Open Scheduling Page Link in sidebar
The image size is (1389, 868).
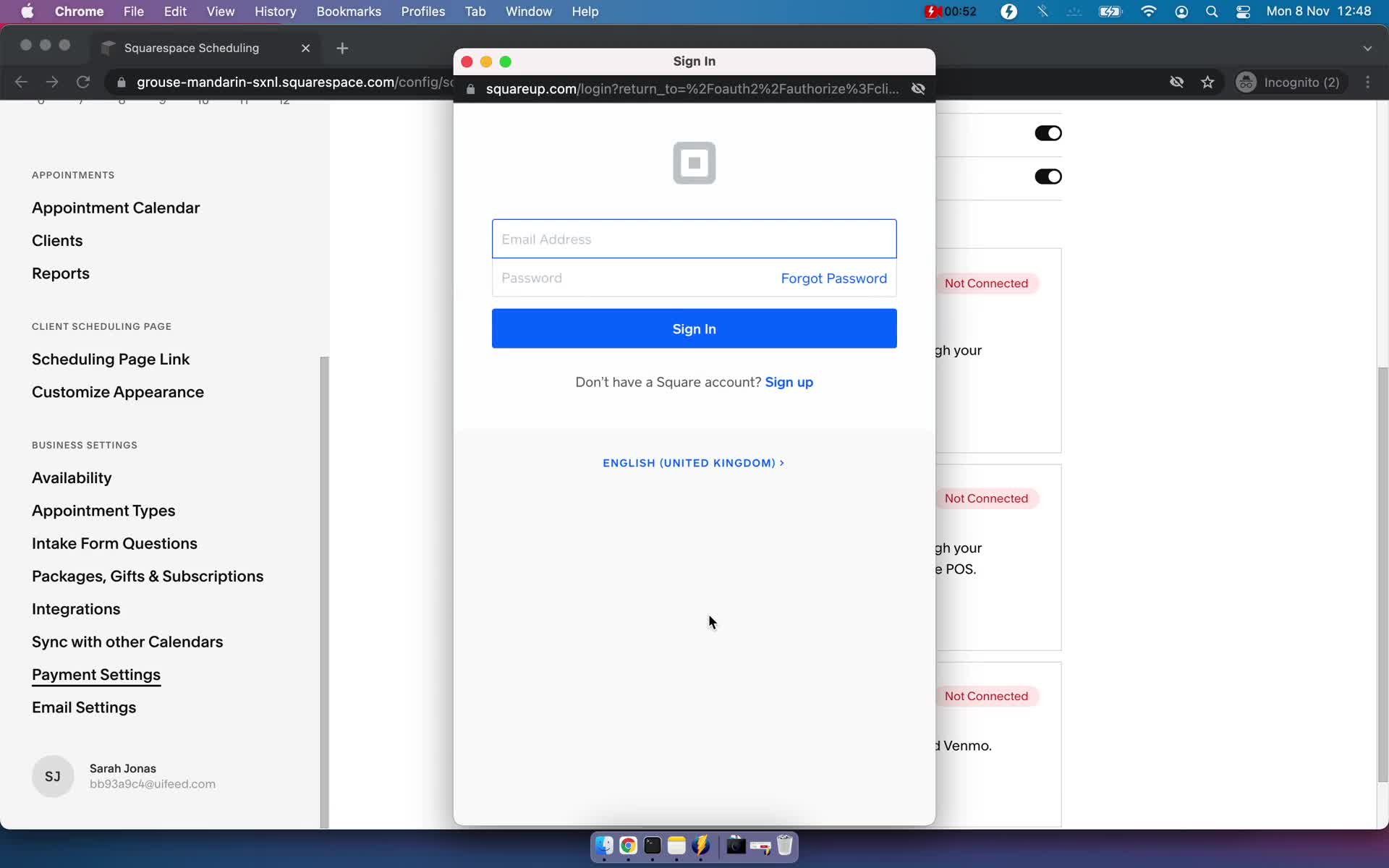click(111, 359)
